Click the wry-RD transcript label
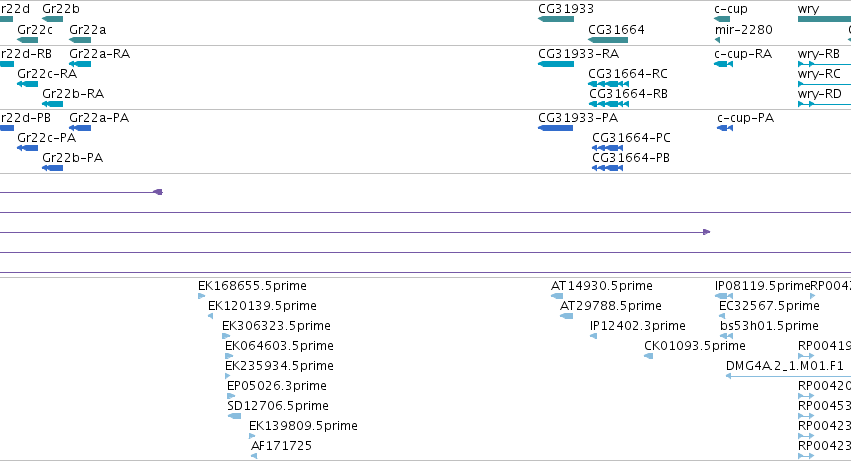 tap(820, 93)
